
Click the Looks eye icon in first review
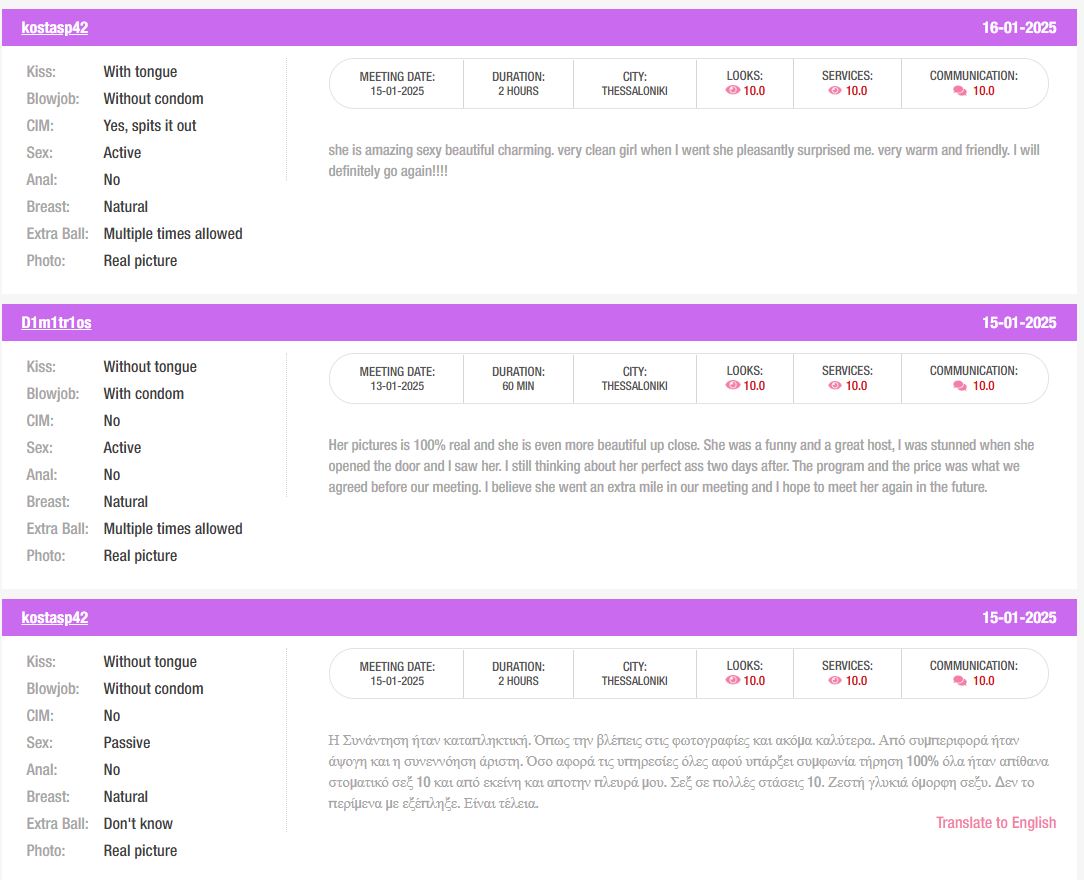coord(733,91)
